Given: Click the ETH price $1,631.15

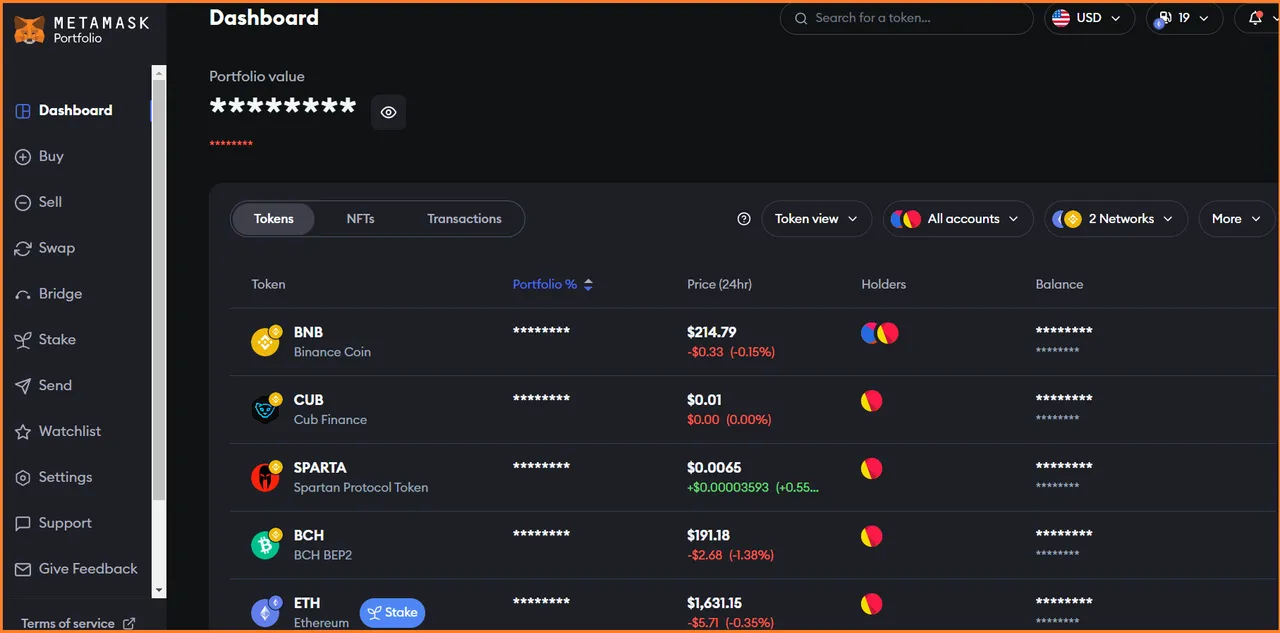Looking at the screenshot, I should coord(714,603).
